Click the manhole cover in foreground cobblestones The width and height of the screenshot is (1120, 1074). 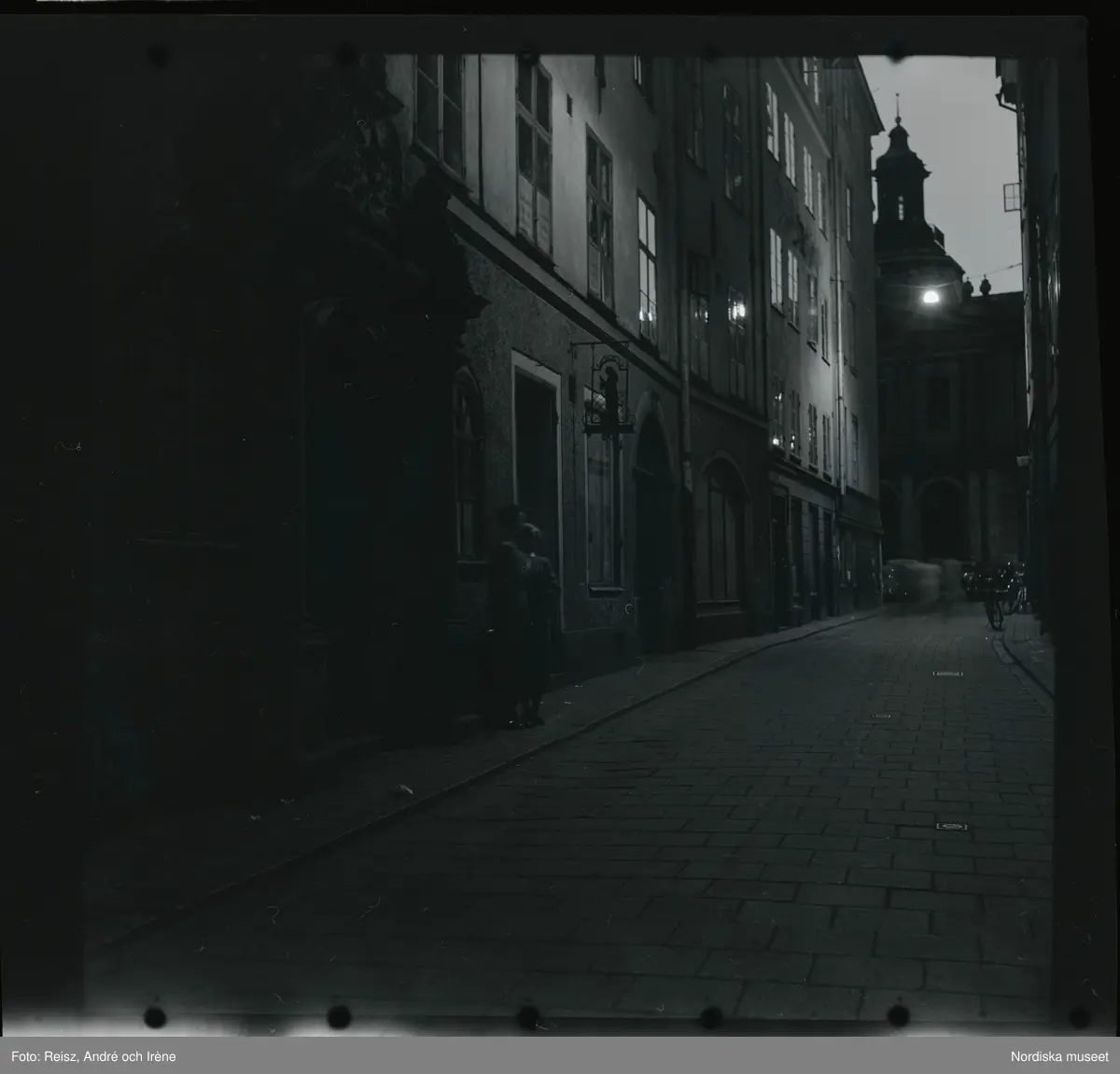(951, 826)
